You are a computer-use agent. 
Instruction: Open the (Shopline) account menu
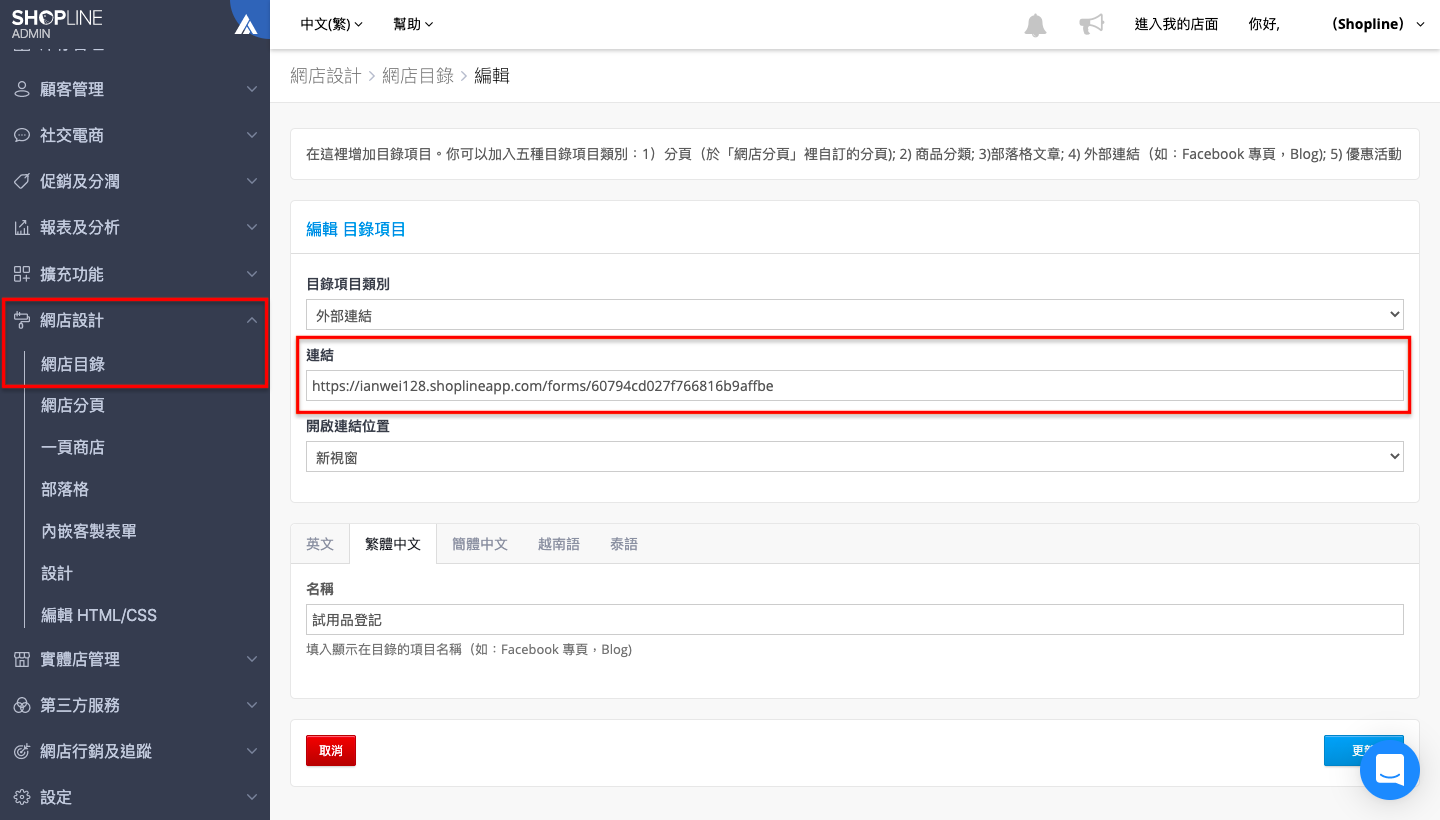coord(1378,24)
